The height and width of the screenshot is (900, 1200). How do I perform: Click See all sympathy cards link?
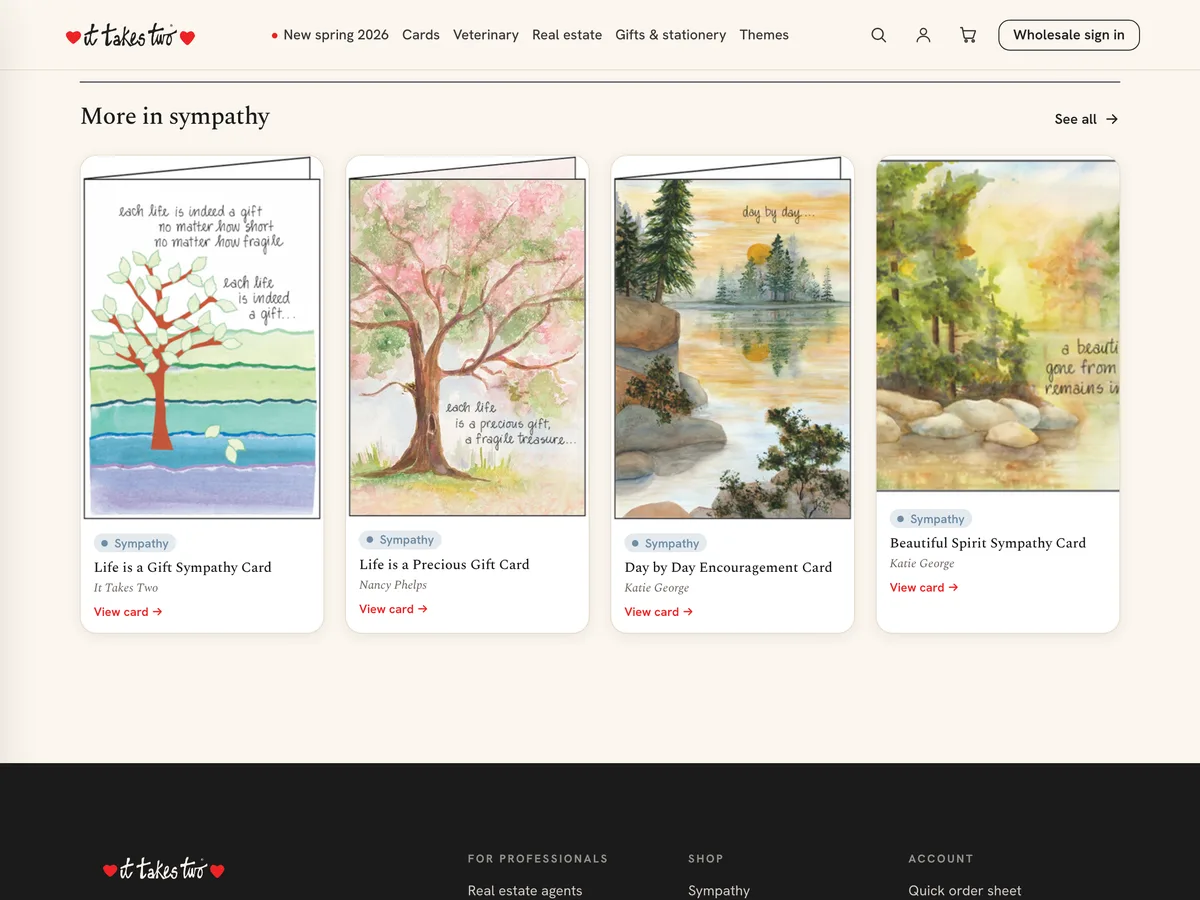(x=1086, y=119)
